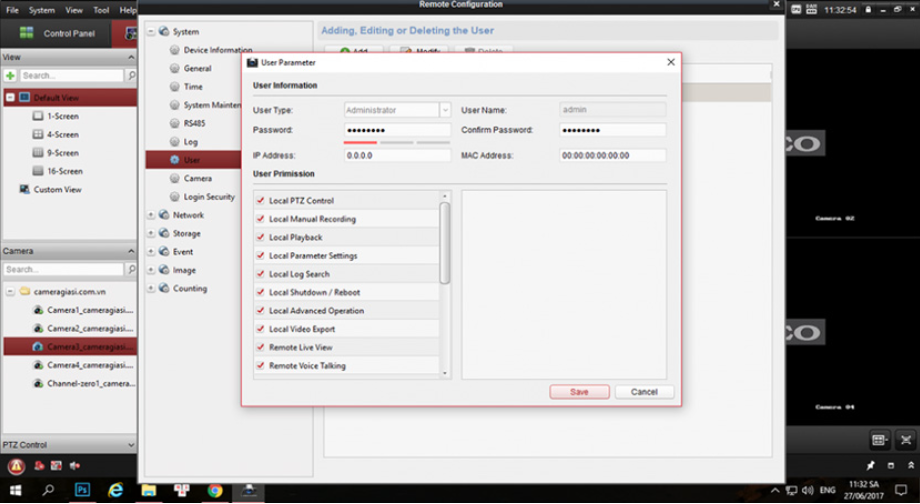Toggle the Local Playback checkbox
Viewport: 920px width, 504px height.
[260, 238]
